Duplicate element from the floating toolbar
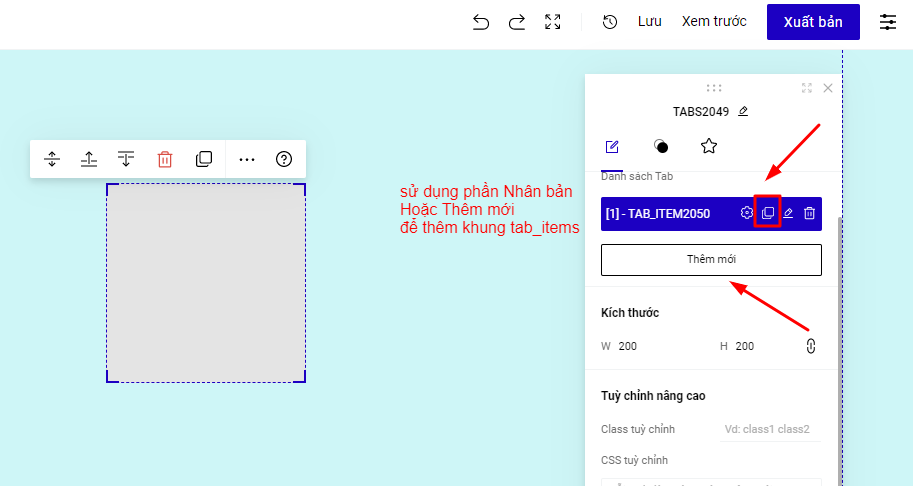This screenshot has height=486, width=913. (x=204, y=159)
